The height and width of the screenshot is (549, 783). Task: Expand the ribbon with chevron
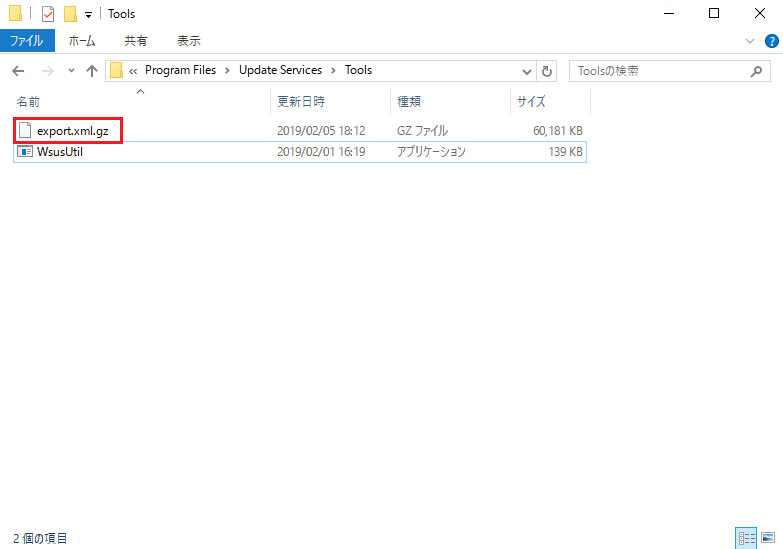point(751,41)
